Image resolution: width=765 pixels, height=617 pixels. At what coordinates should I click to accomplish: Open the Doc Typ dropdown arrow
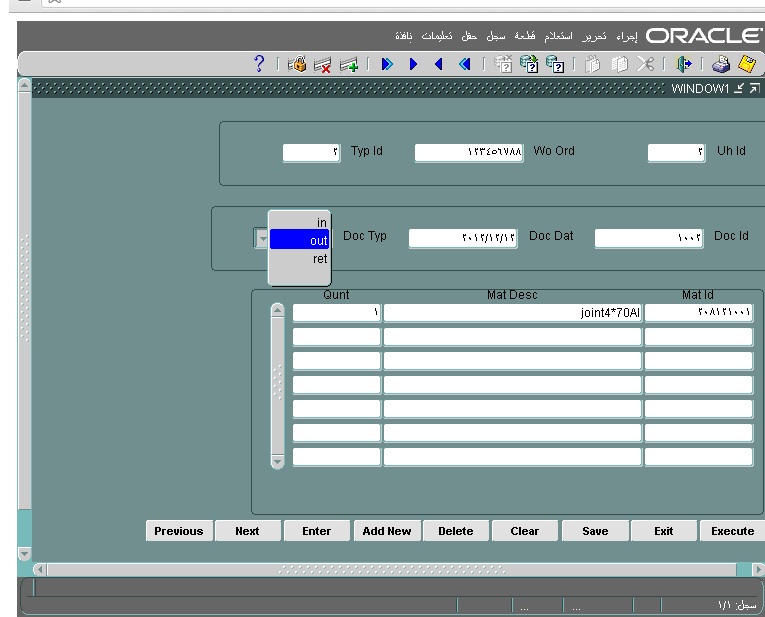(262, 239)
